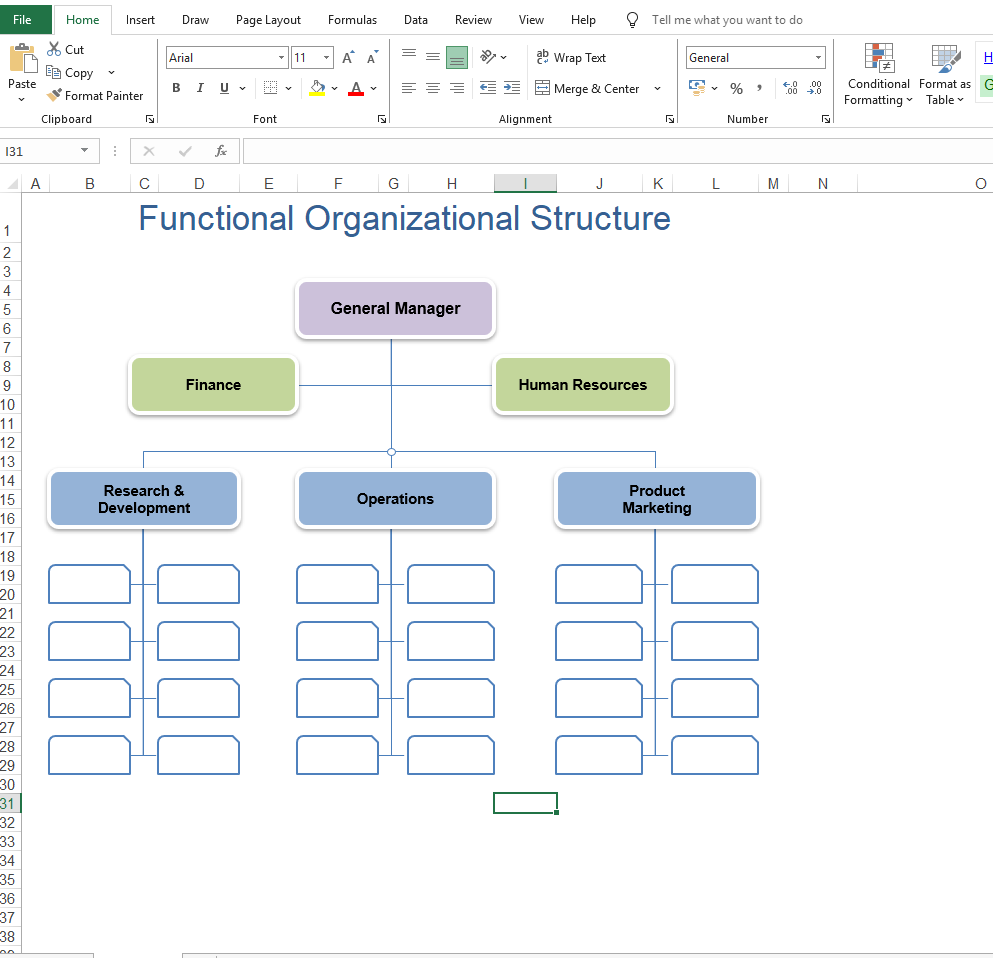Toggle Merge & Center on the cells
This screenshot has width=993, height=958.
(x=587, y=89)
